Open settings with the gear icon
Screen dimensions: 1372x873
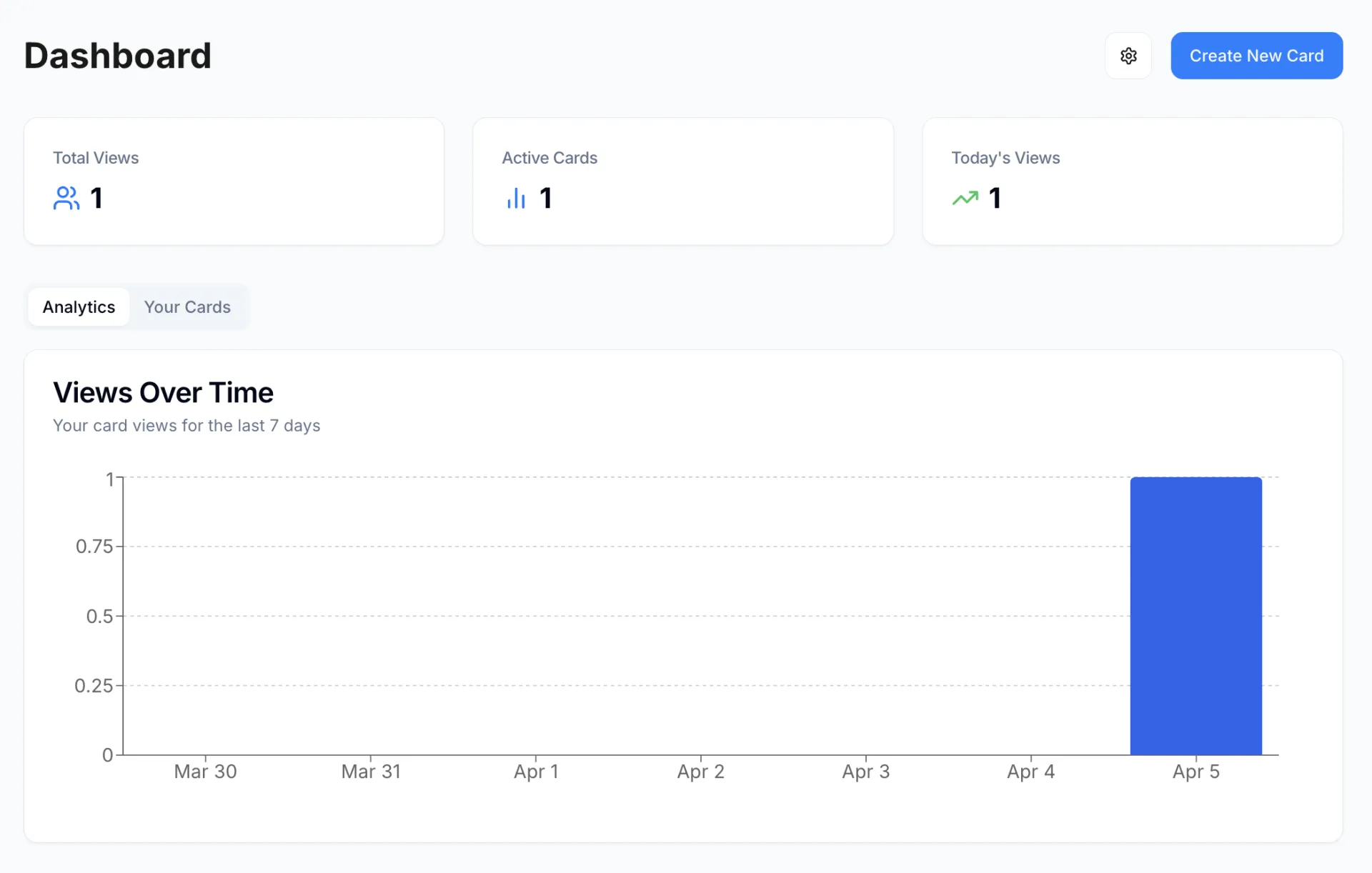coord(1128,56)
